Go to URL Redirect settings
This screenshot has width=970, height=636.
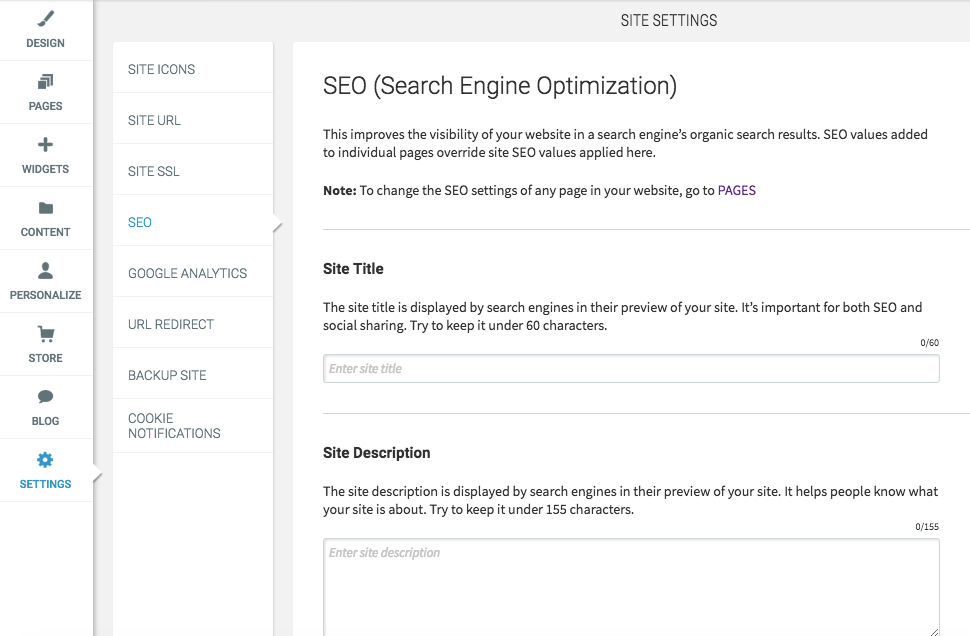pyautogui.click(x=193, y=324)
